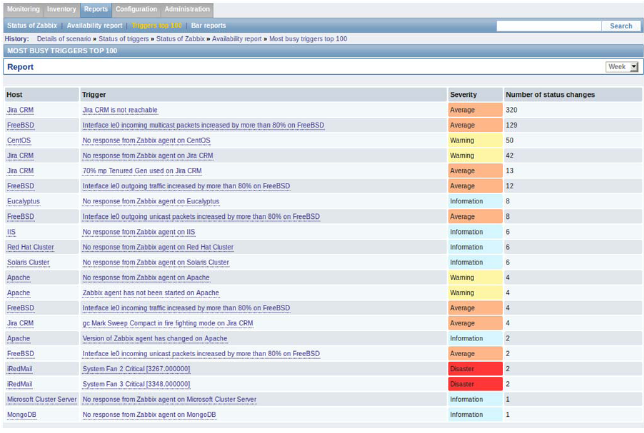Screen dimensions: 644x433
Task: Open incoming multicast packets trigger on FreeBSD
Action: (x=203, y=125)
